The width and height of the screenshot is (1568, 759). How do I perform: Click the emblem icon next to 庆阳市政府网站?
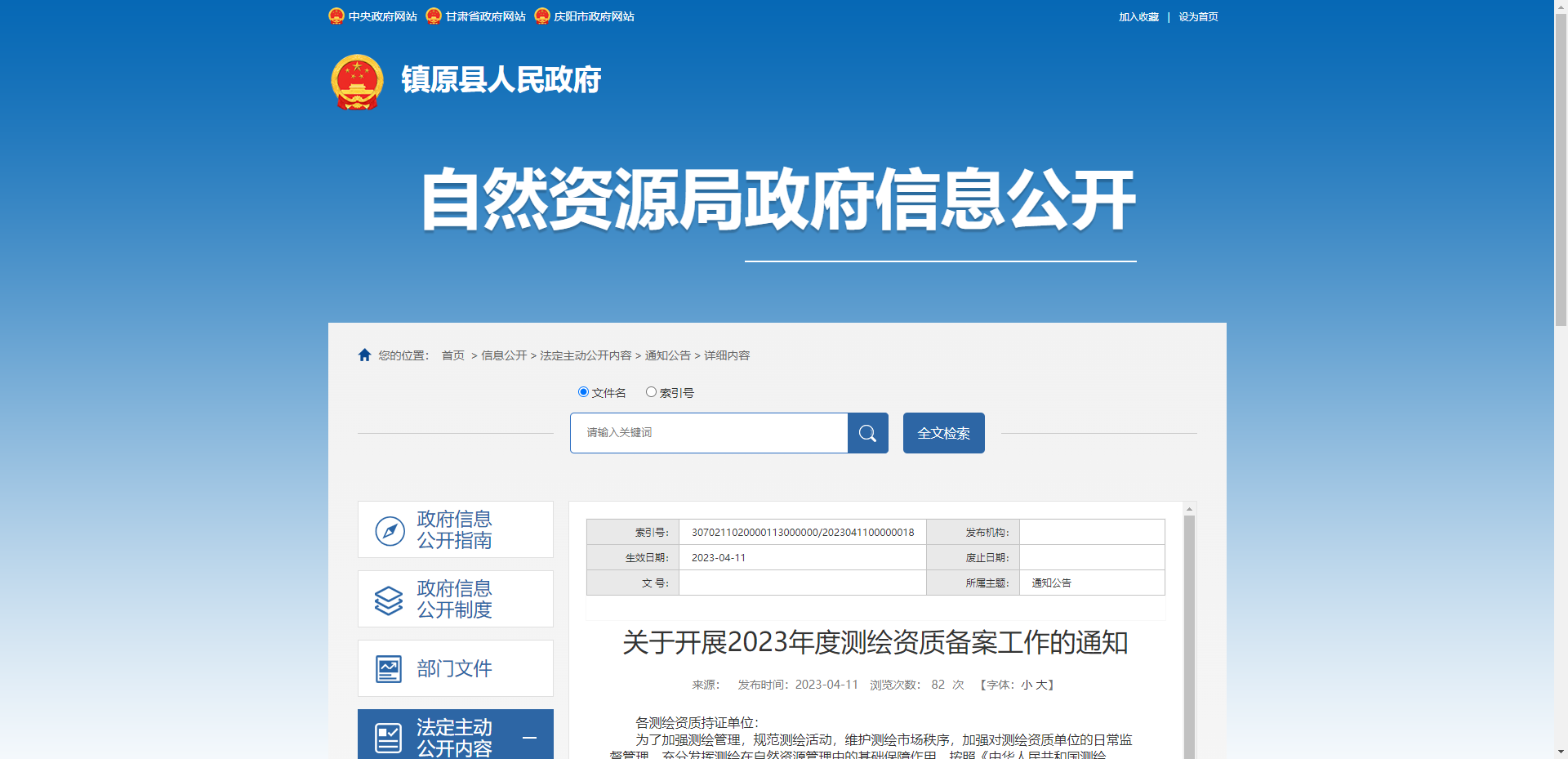click(x=541, y=15)
